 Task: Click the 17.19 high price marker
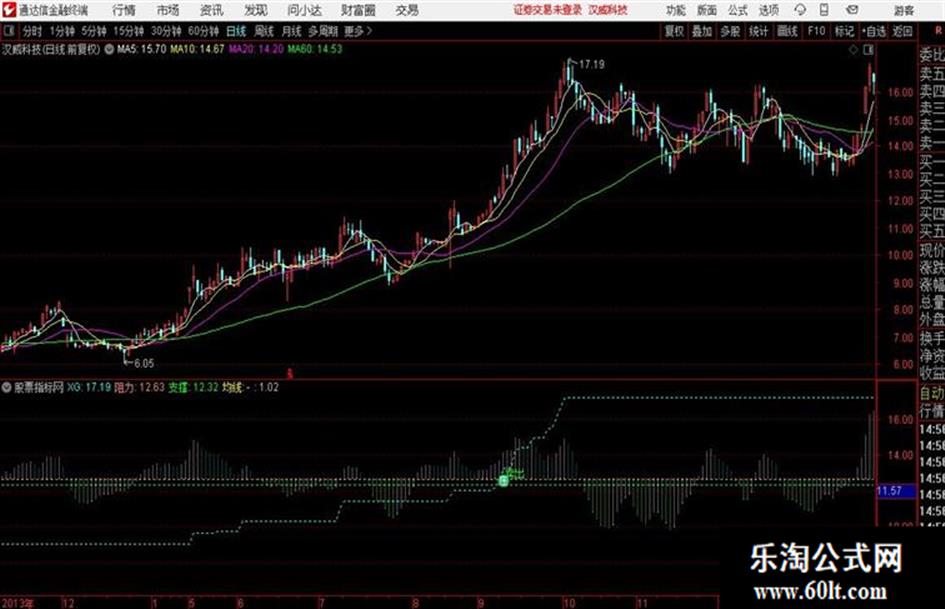[x=591, y=64]
